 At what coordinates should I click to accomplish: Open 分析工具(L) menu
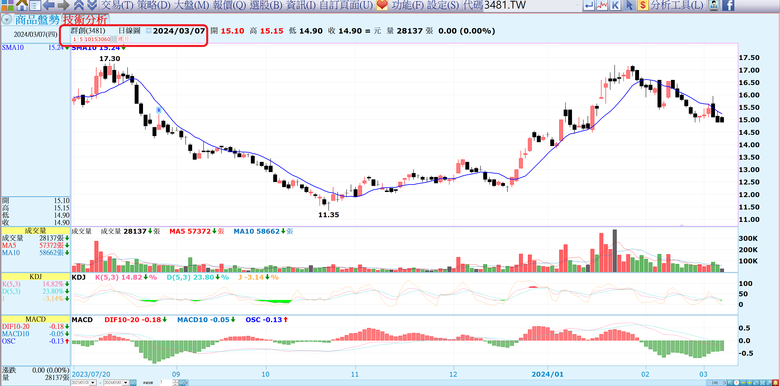click(x=677, y=5)
